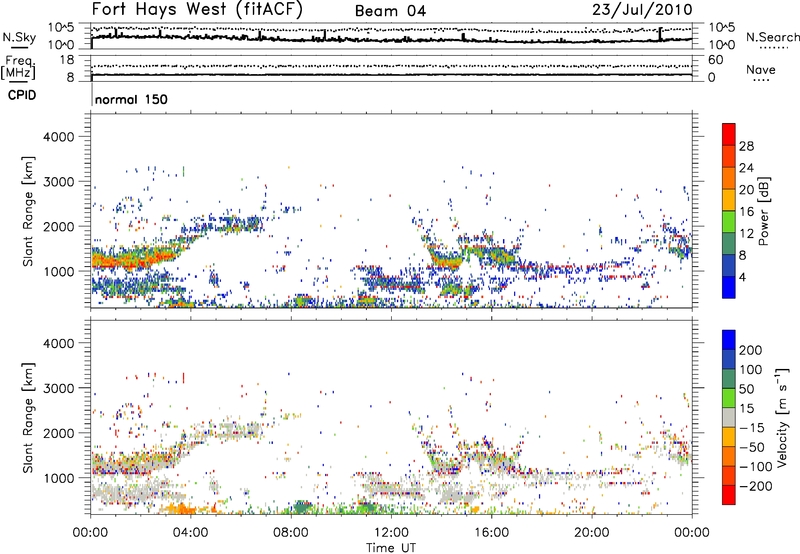Screen dimensions: 800x554
Task: Click the '60' Nave axis value
Action: pos(715,60)
